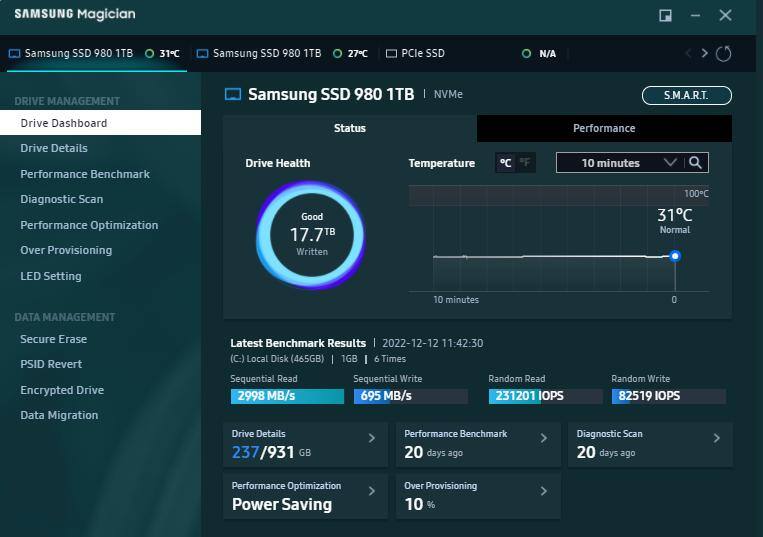The image size is (763, 537).
Task: Switch to the Performance tab
Action: pyautogui.click(x=604, y=128)
